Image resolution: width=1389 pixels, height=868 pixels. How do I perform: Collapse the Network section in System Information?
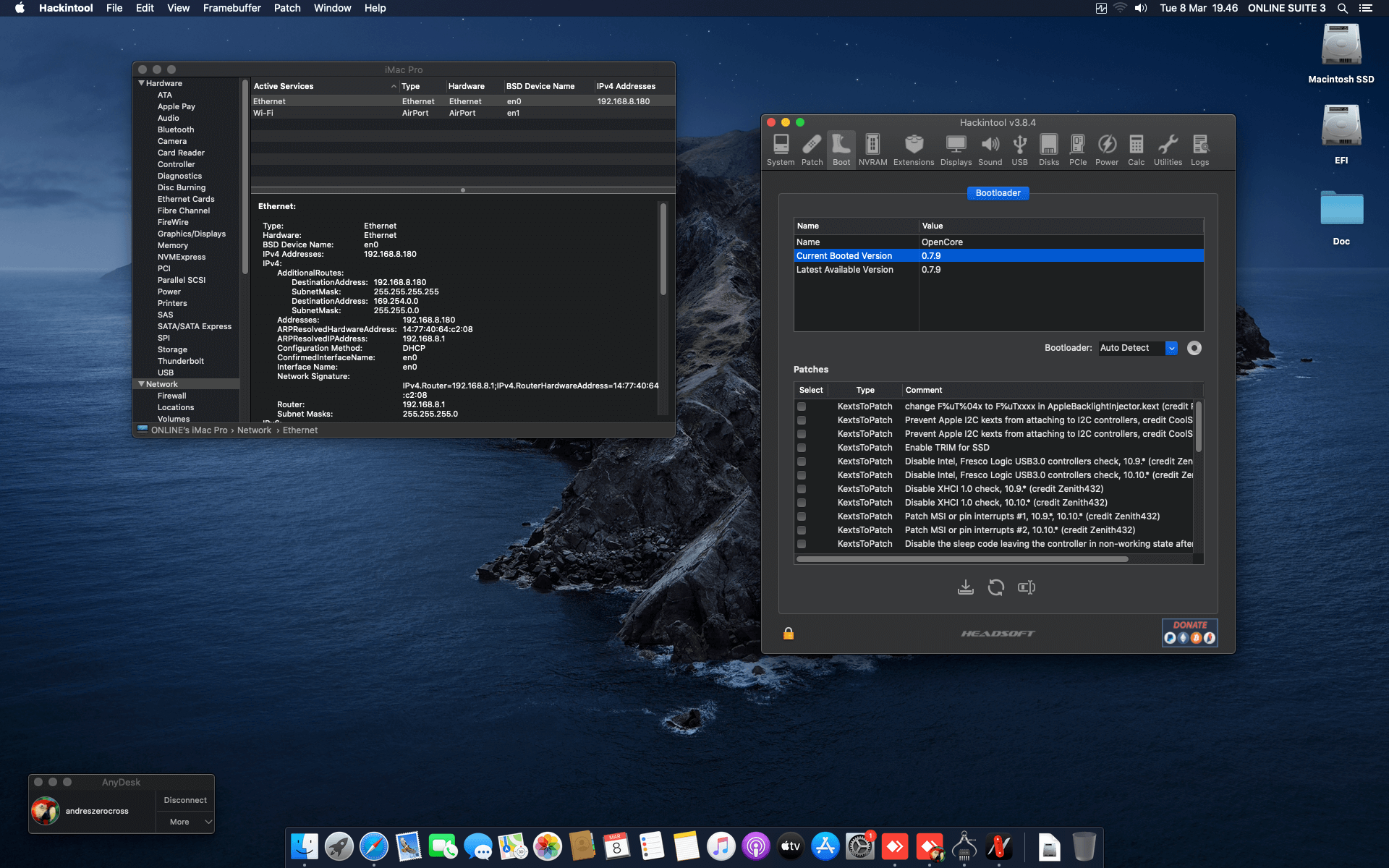141,383
